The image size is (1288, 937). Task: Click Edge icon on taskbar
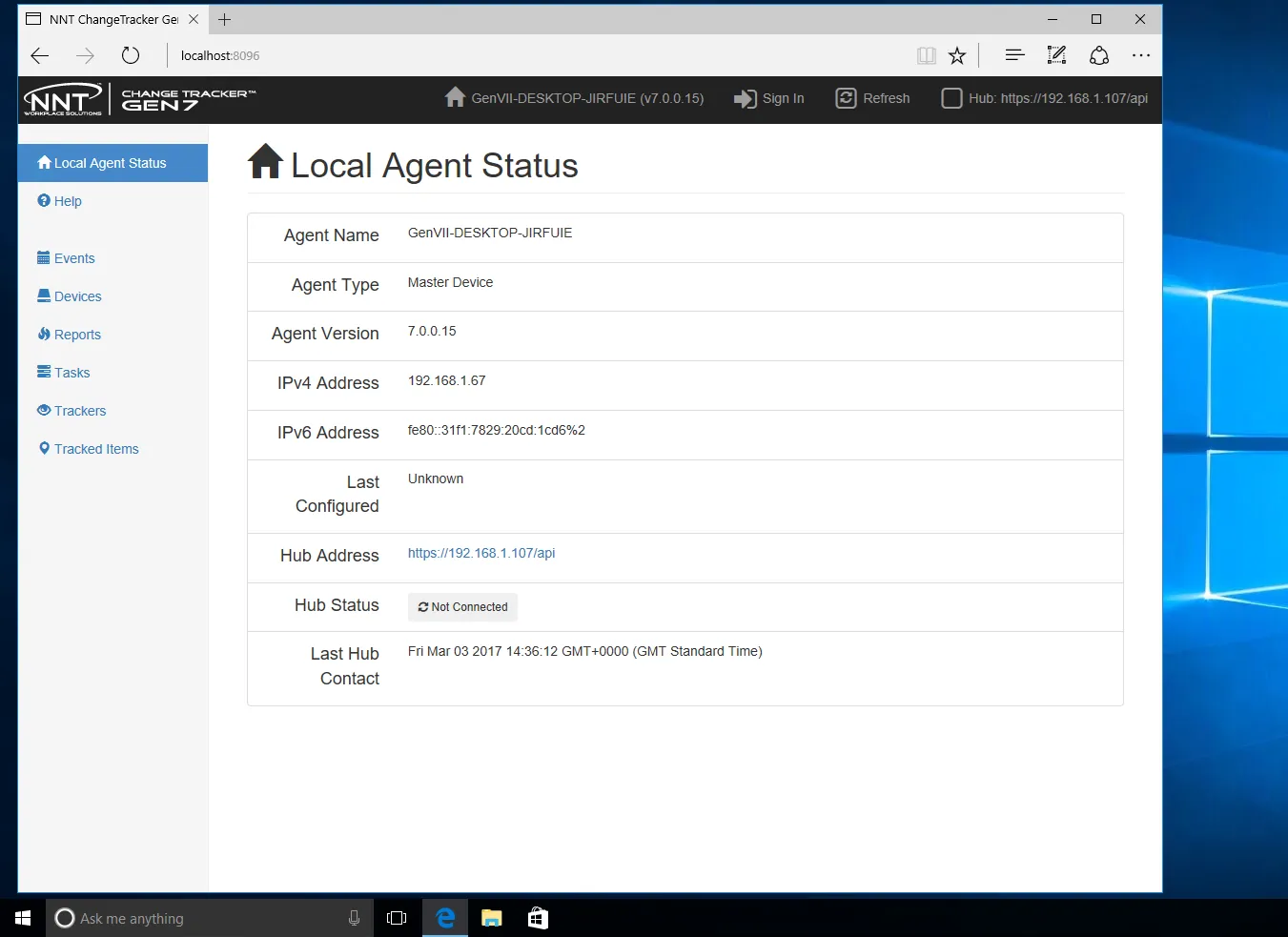click(x=445, y=918)
